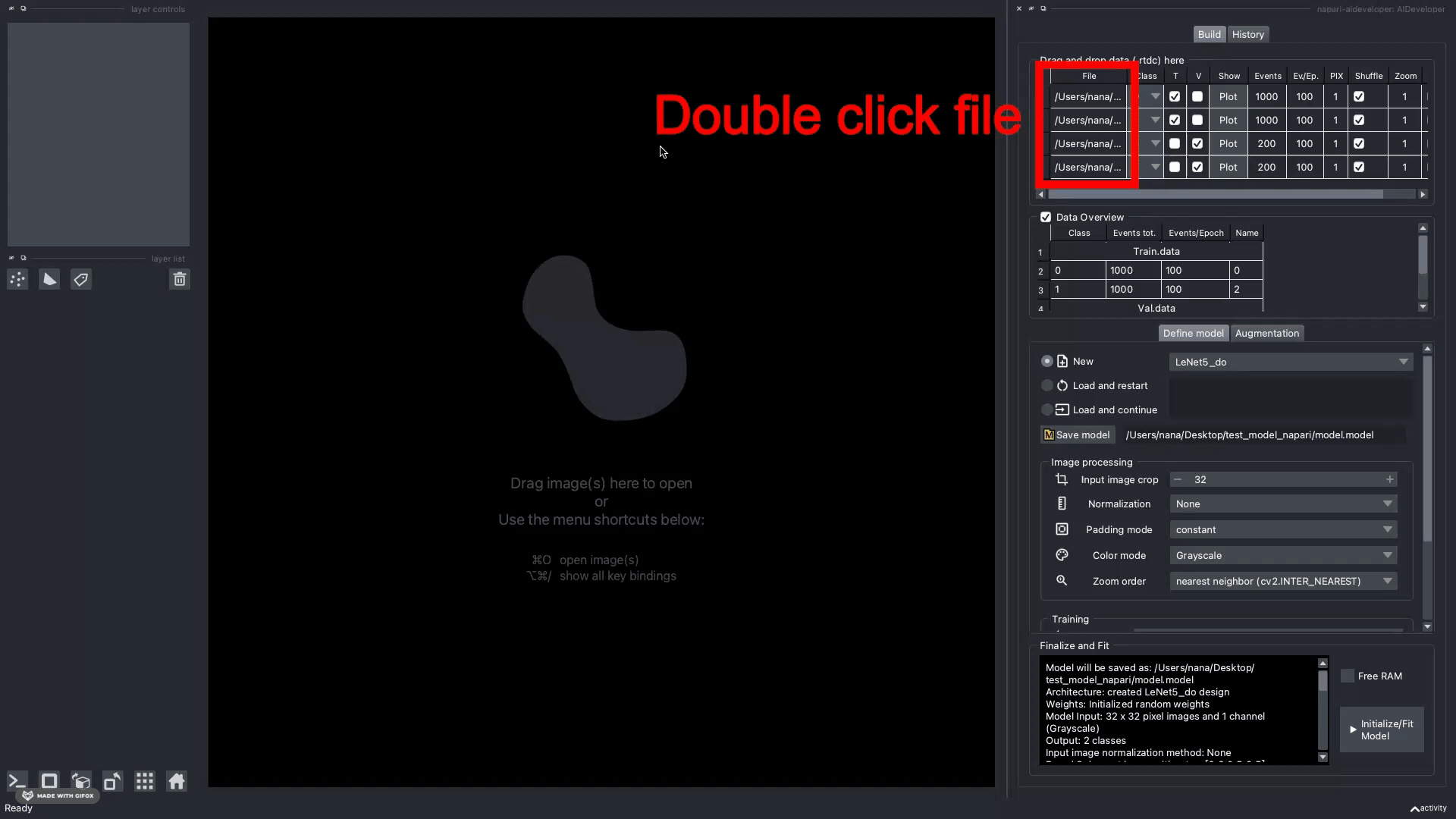
Task: Open the Augmentation tab
Action: [x=1266, y=333]
